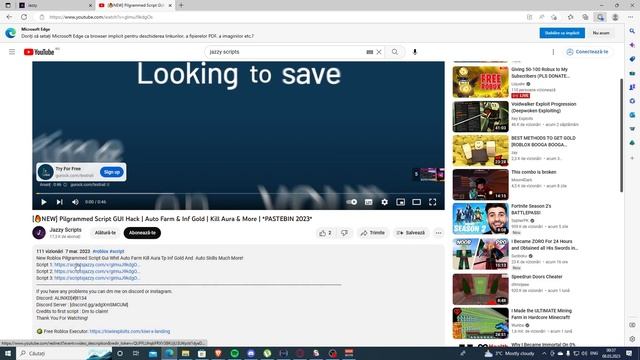This screenshot has height=360, width=640.
Task: Click the video progress bar
Action: click(x=238, y=193)
